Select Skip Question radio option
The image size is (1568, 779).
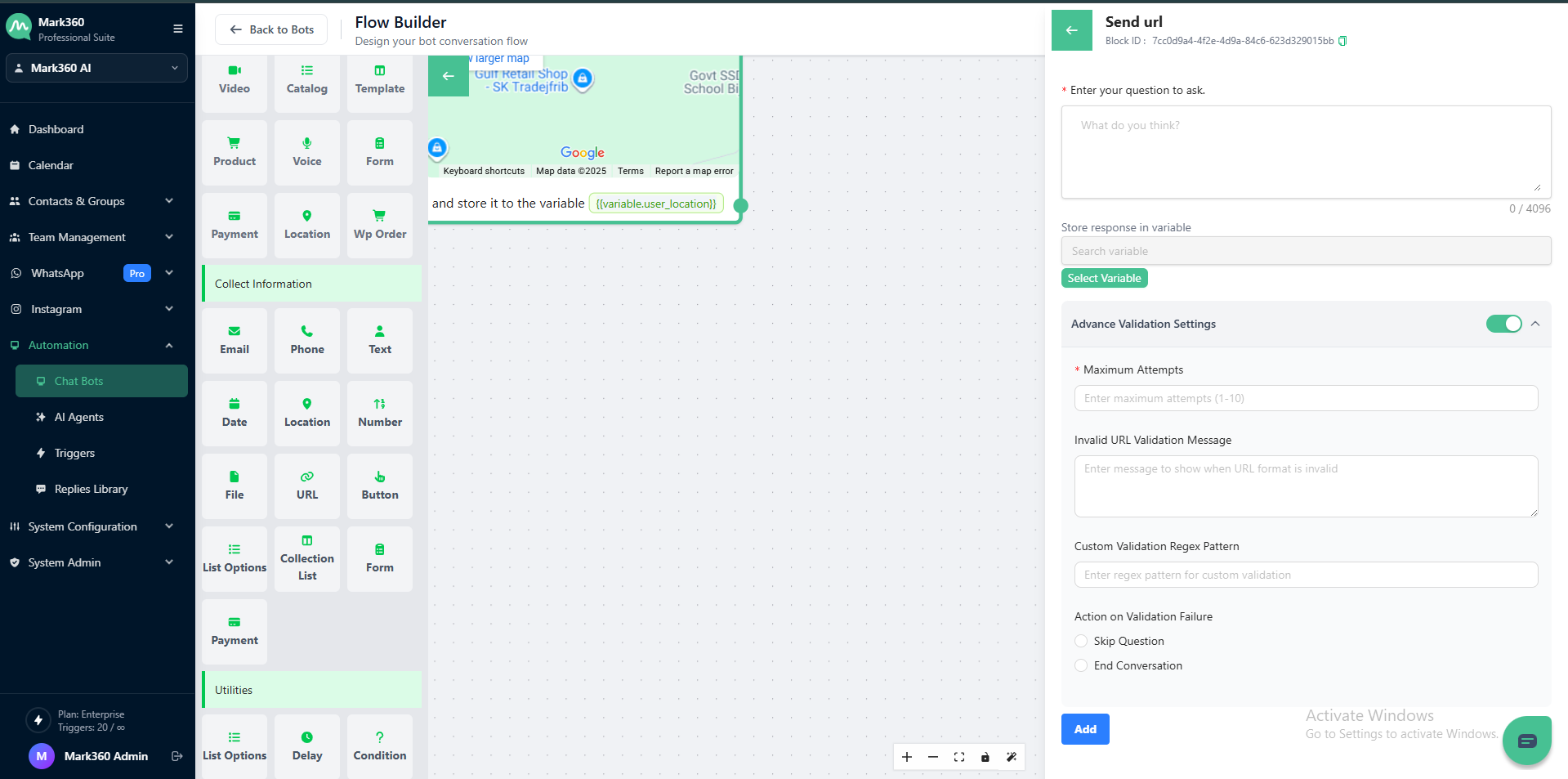(1081, 641)
